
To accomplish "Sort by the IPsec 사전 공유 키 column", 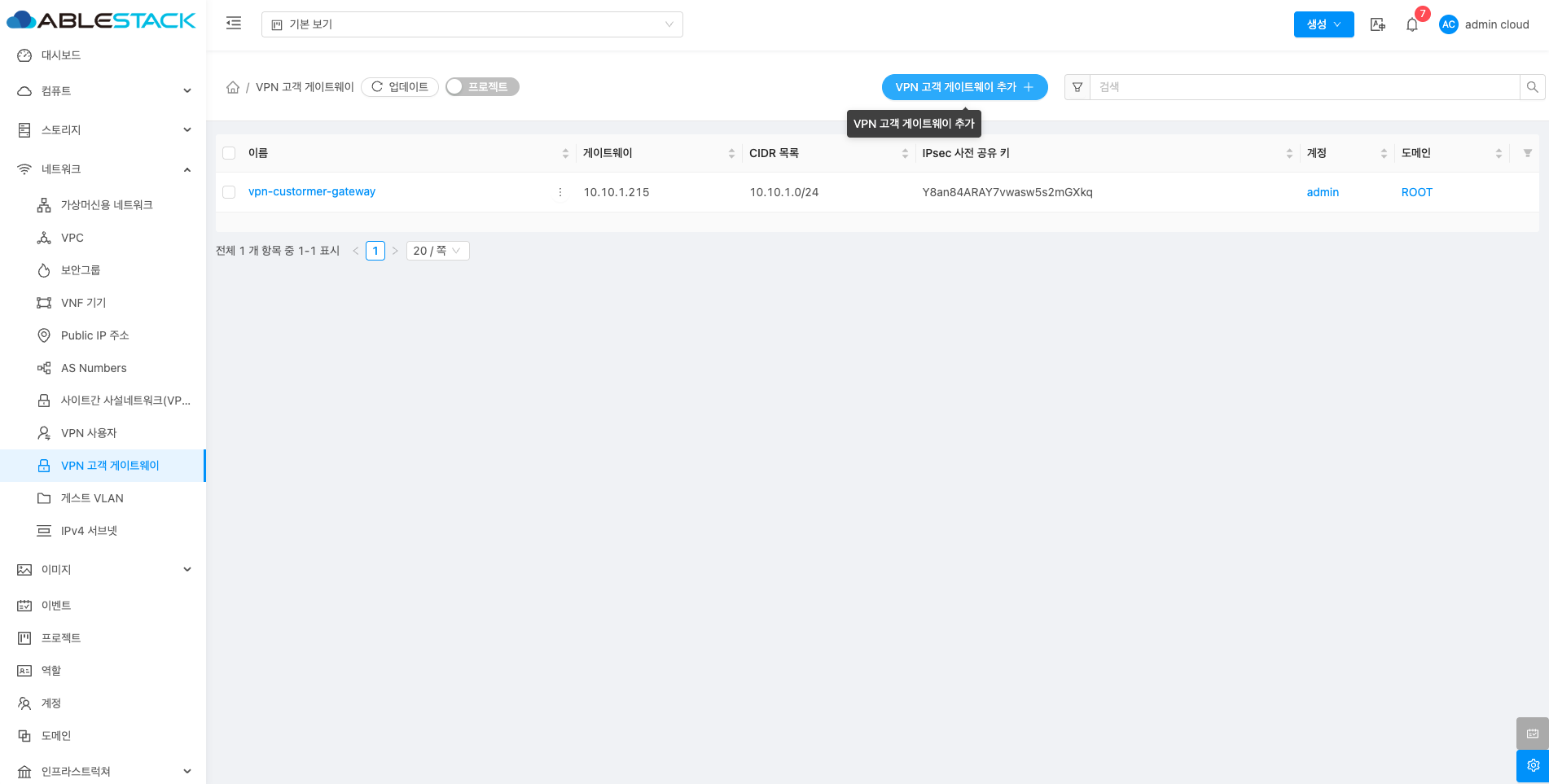I will coord(1289,153).
